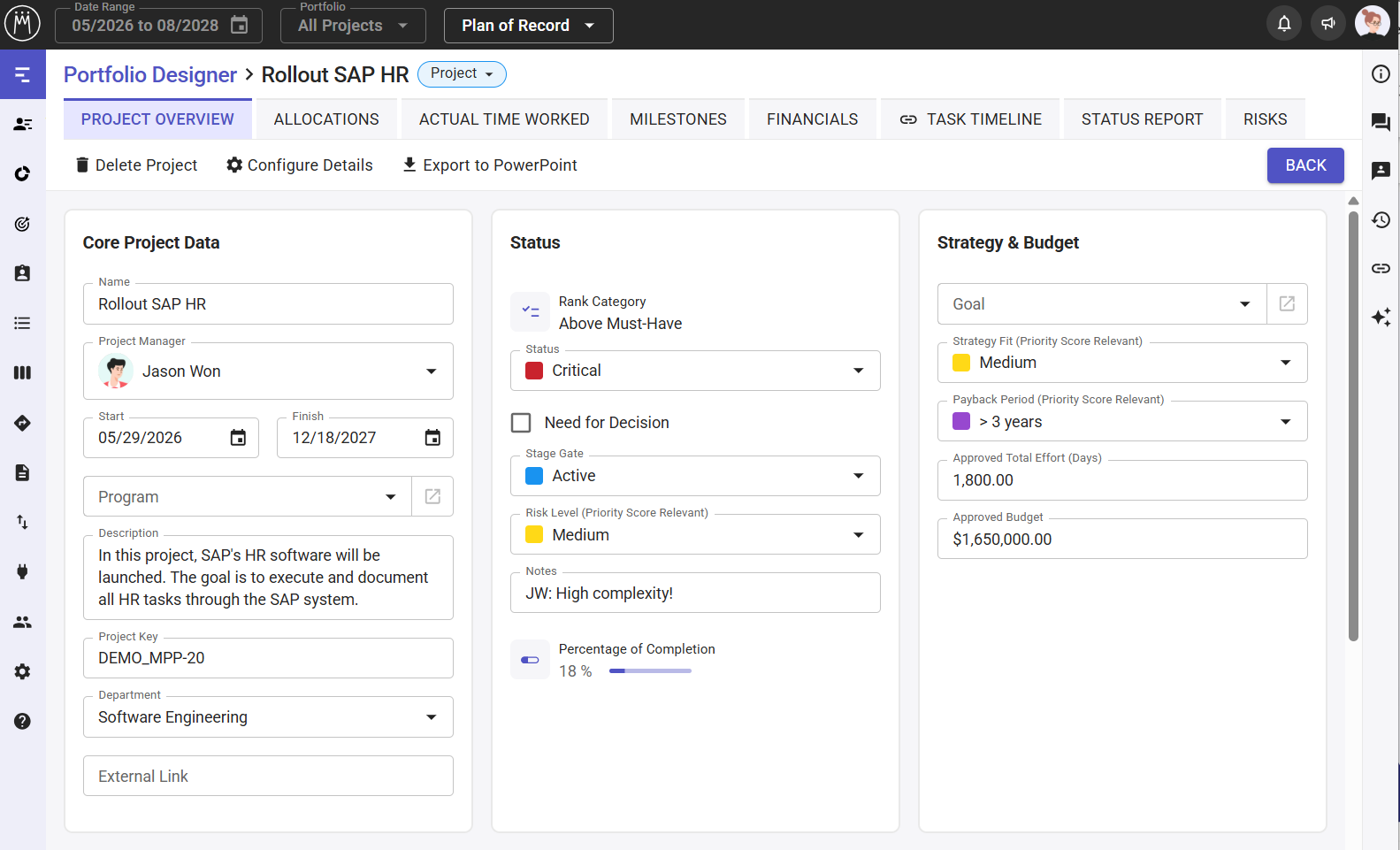Switch to the Allocations tab
The image size is (1400, 850).
tap(326, 119)
